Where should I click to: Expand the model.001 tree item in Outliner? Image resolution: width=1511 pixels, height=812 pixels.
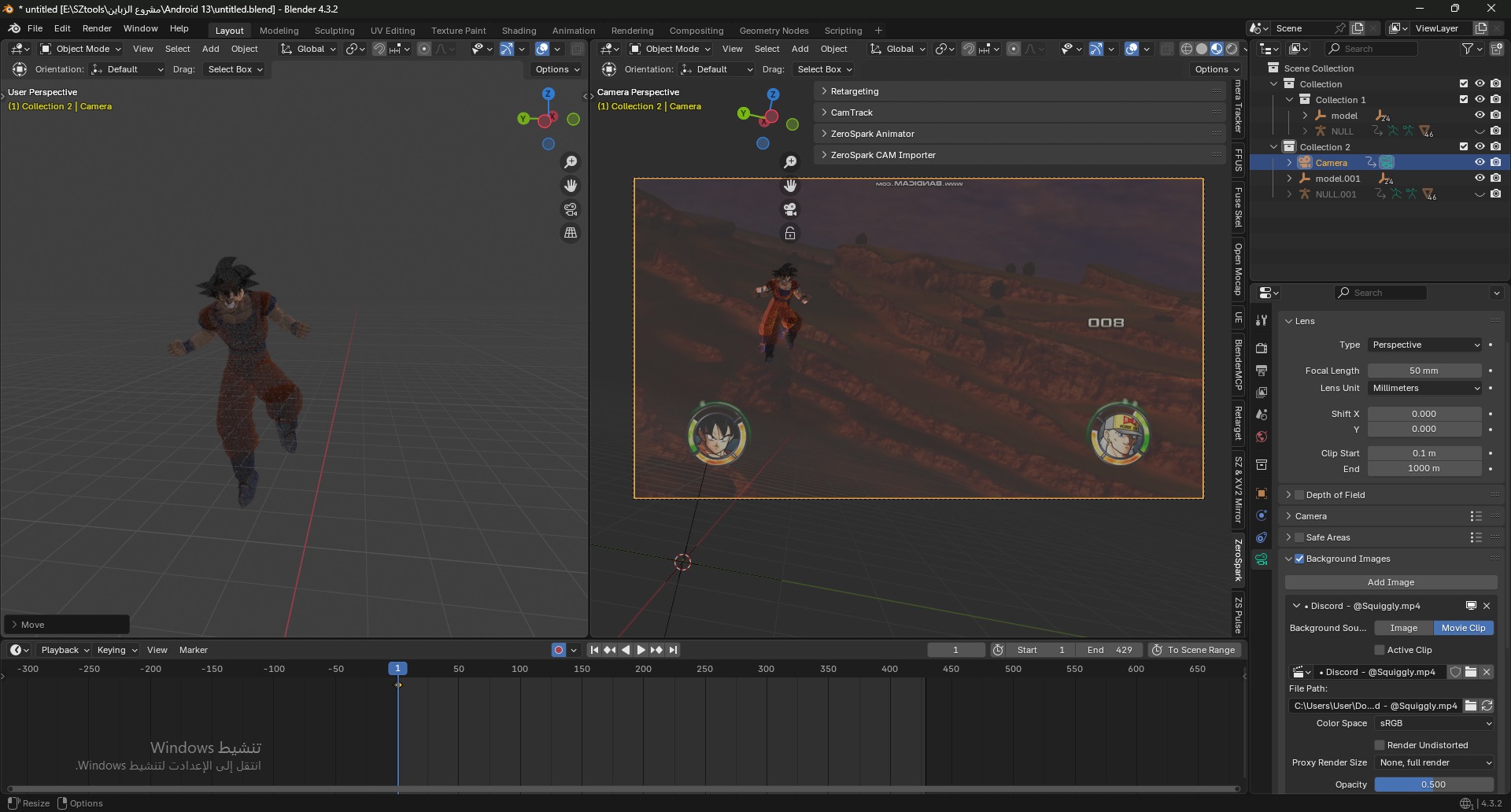(x=1289, y=179)
